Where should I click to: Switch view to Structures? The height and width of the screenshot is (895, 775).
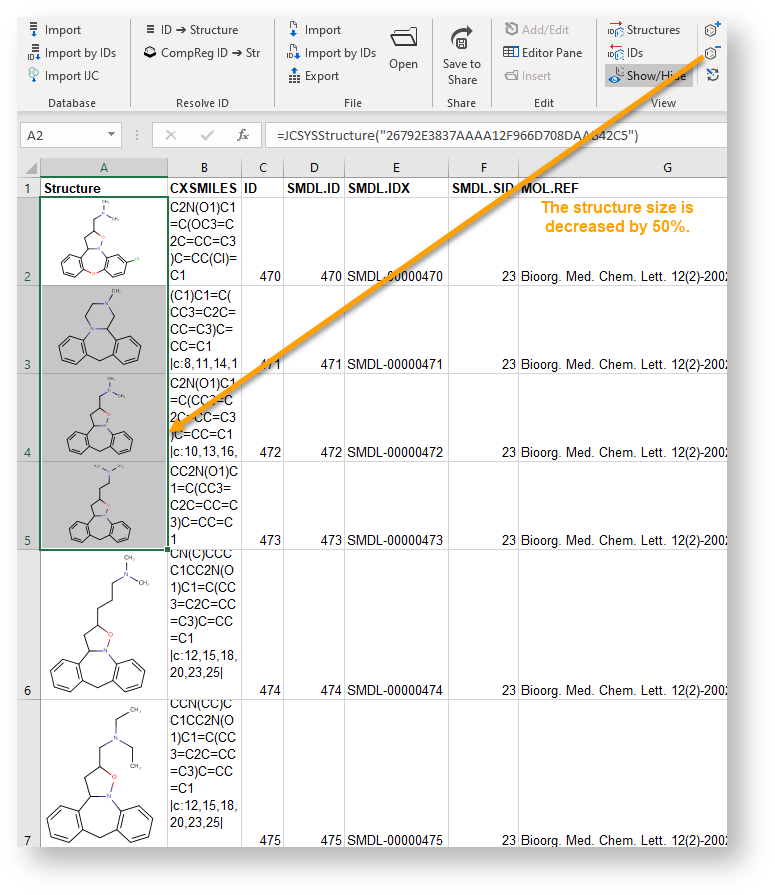643,30
